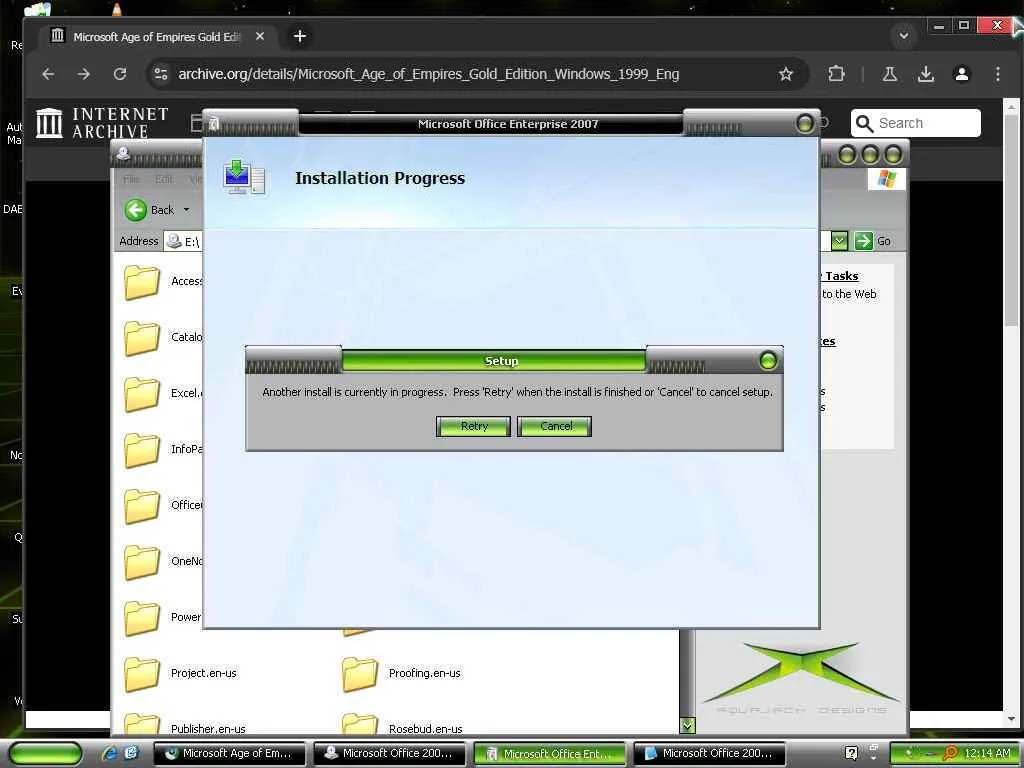Click the Explorer scrollbar down arrow
1024x768 pixels.
tap(687, 725)
